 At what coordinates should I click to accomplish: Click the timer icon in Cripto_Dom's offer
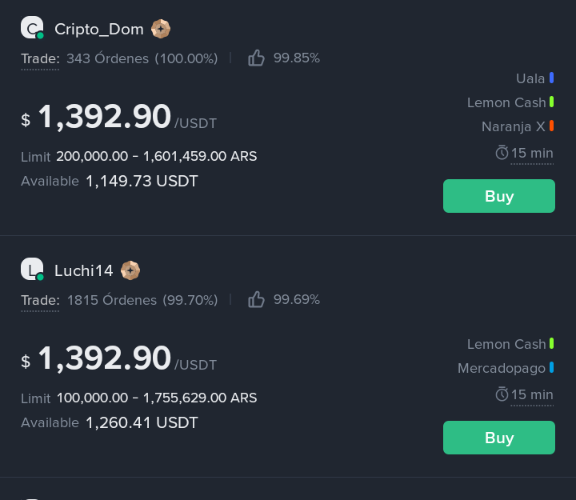pos(502,152)
